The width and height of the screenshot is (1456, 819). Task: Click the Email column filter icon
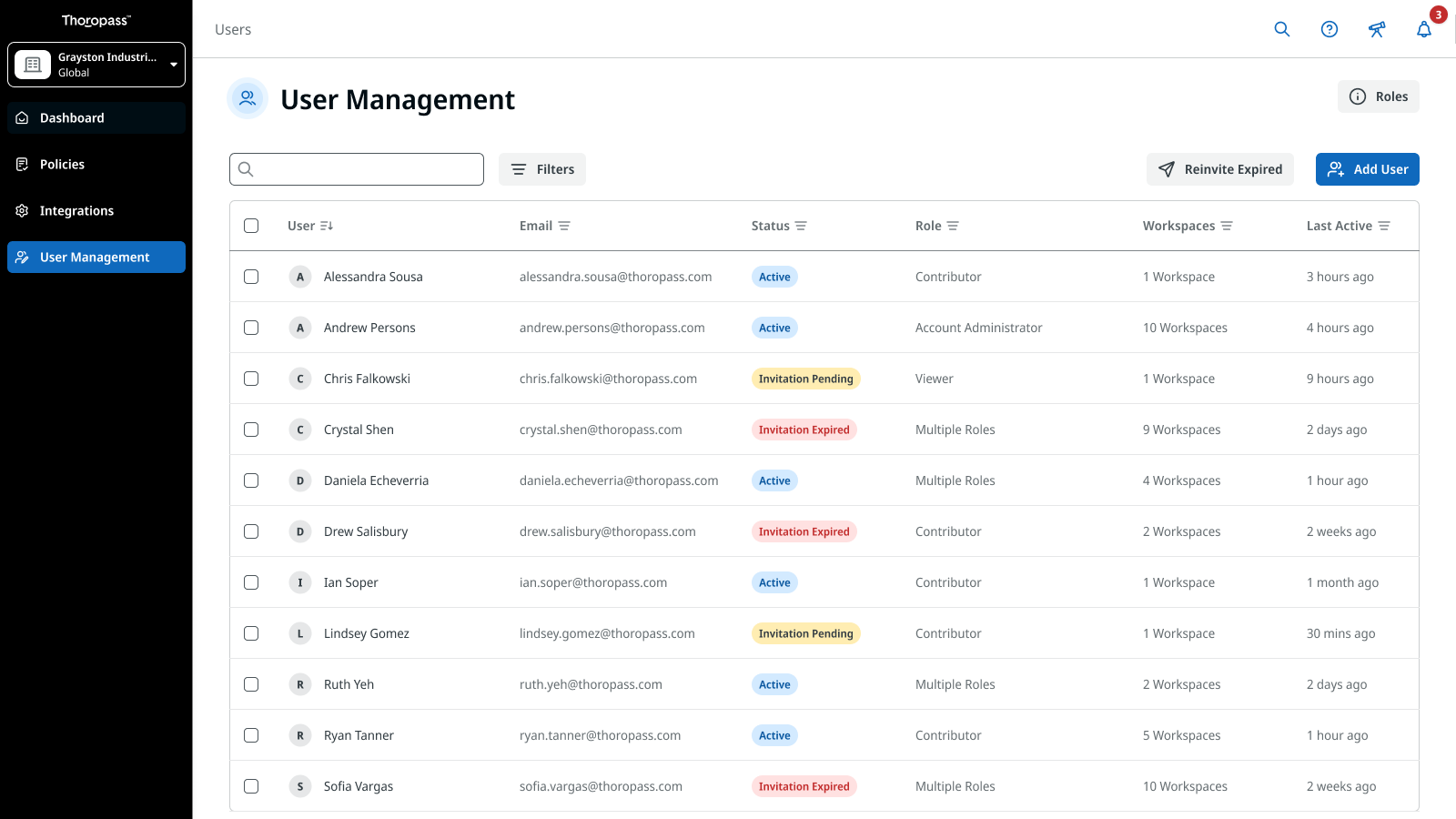tap(564, 226)
